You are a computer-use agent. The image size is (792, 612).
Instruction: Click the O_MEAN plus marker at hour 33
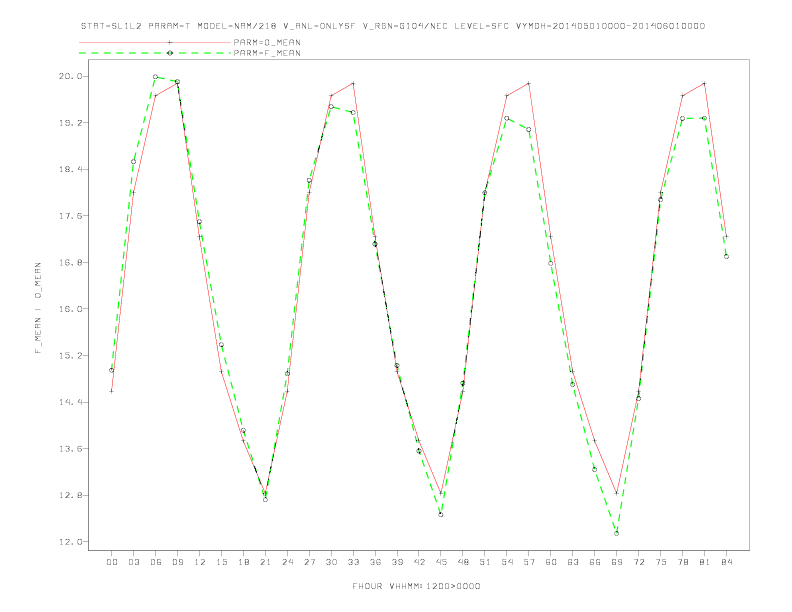353,83
